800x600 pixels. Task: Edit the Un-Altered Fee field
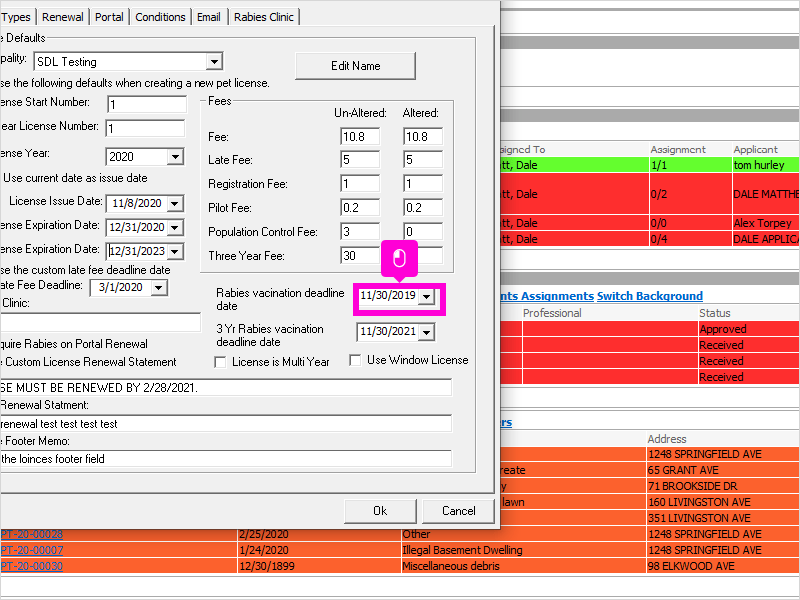[x=360, y=136]
